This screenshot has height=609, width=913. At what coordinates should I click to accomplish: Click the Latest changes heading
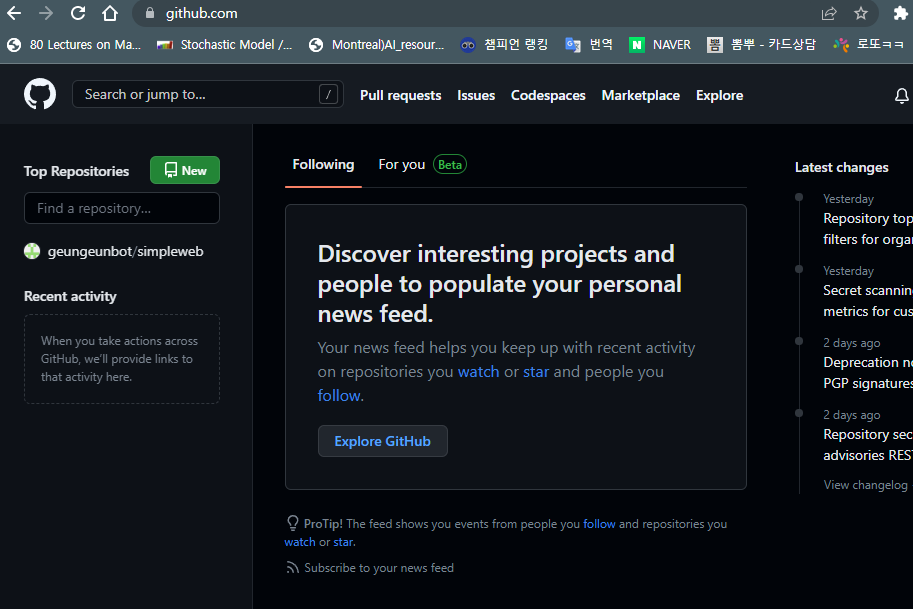pyautogui.click(x=841, y=168)
